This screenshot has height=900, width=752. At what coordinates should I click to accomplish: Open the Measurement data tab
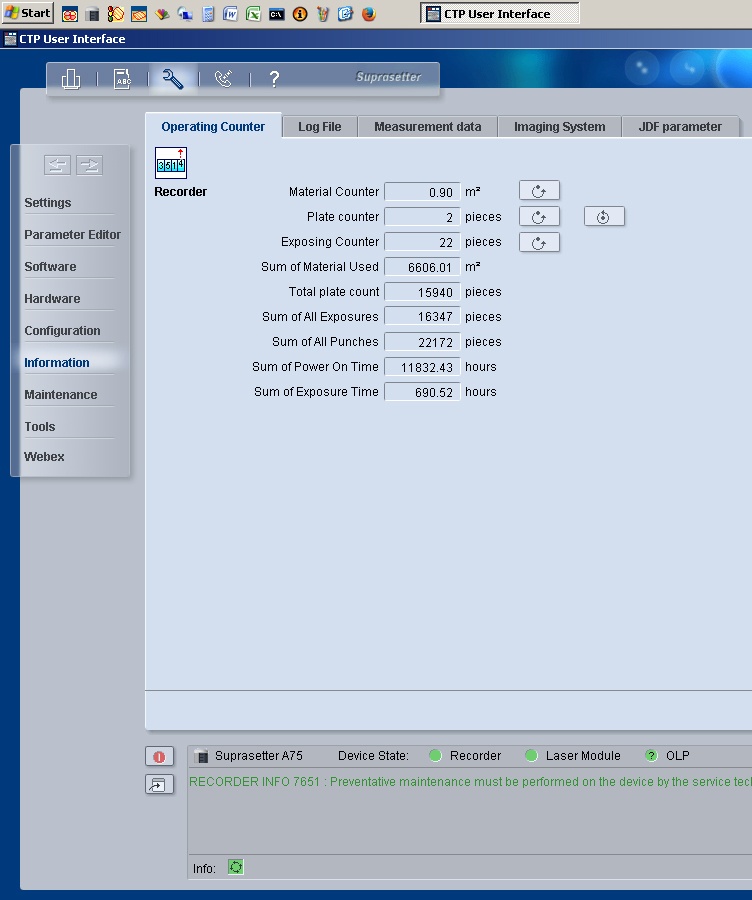click(x=427, y=127)
